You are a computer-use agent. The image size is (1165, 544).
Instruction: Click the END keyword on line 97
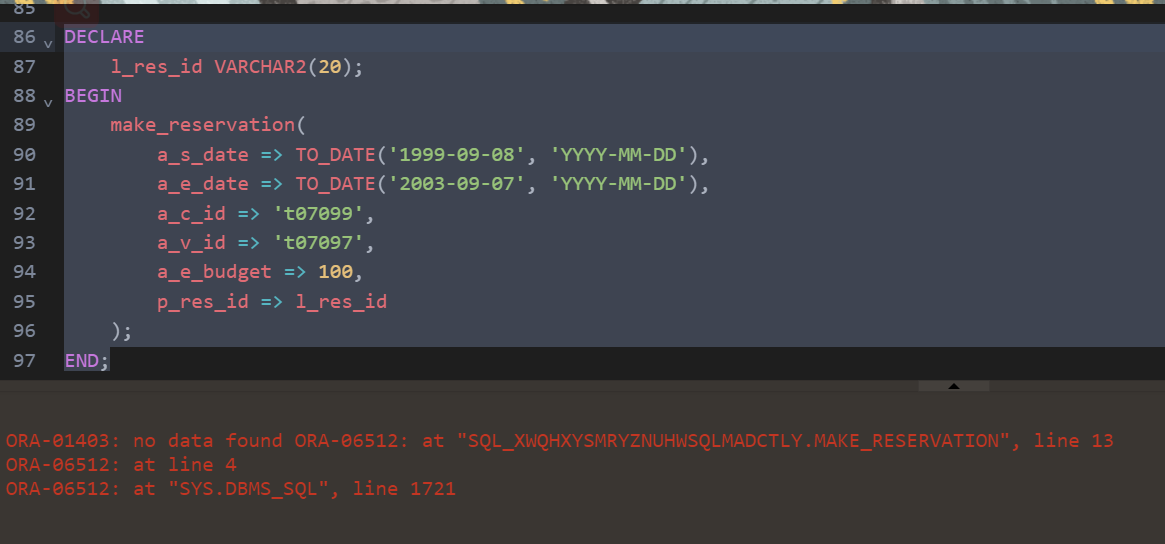(x=82, y=360)
